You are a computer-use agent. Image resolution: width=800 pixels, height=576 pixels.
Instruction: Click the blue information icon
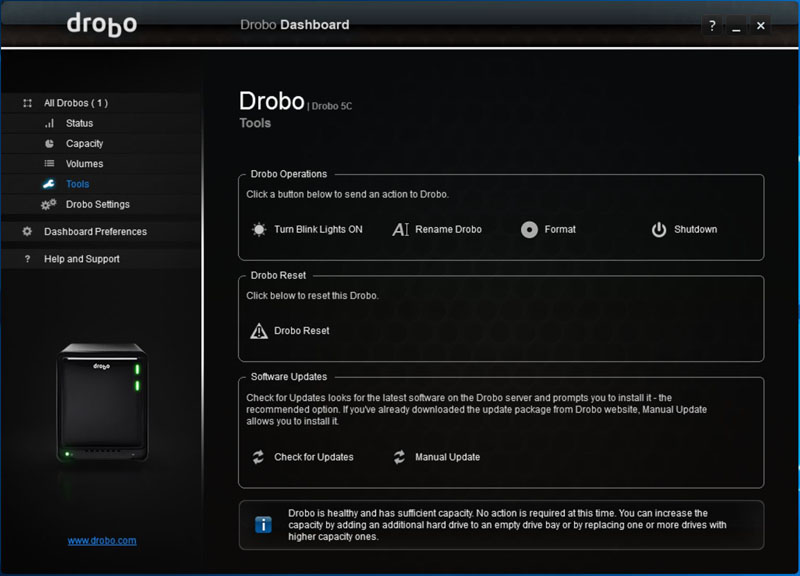click(x=263, y=524)
